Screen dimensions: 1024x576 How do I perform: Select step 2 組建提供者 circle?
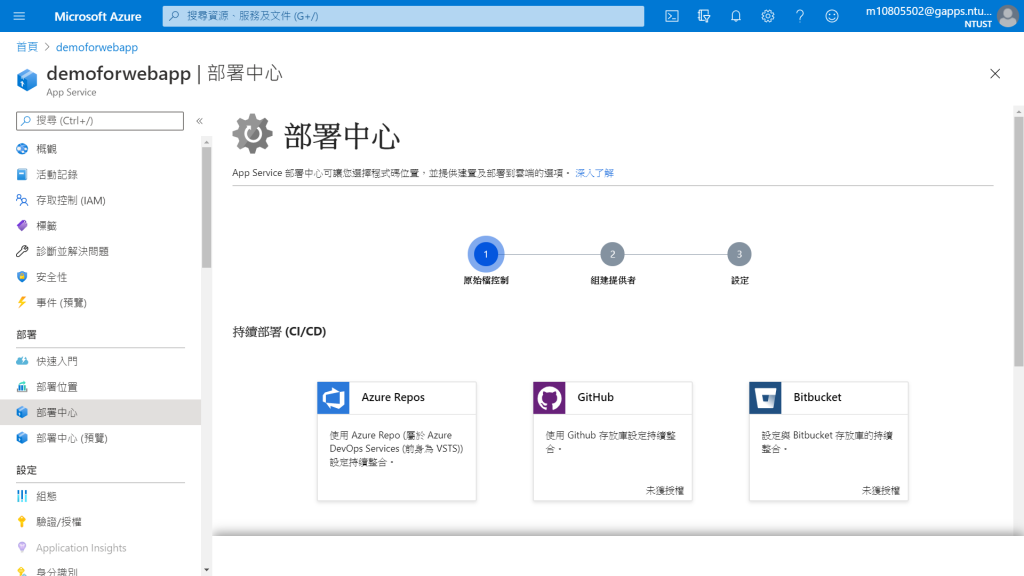pyautogui.click(x=612, y=254)
